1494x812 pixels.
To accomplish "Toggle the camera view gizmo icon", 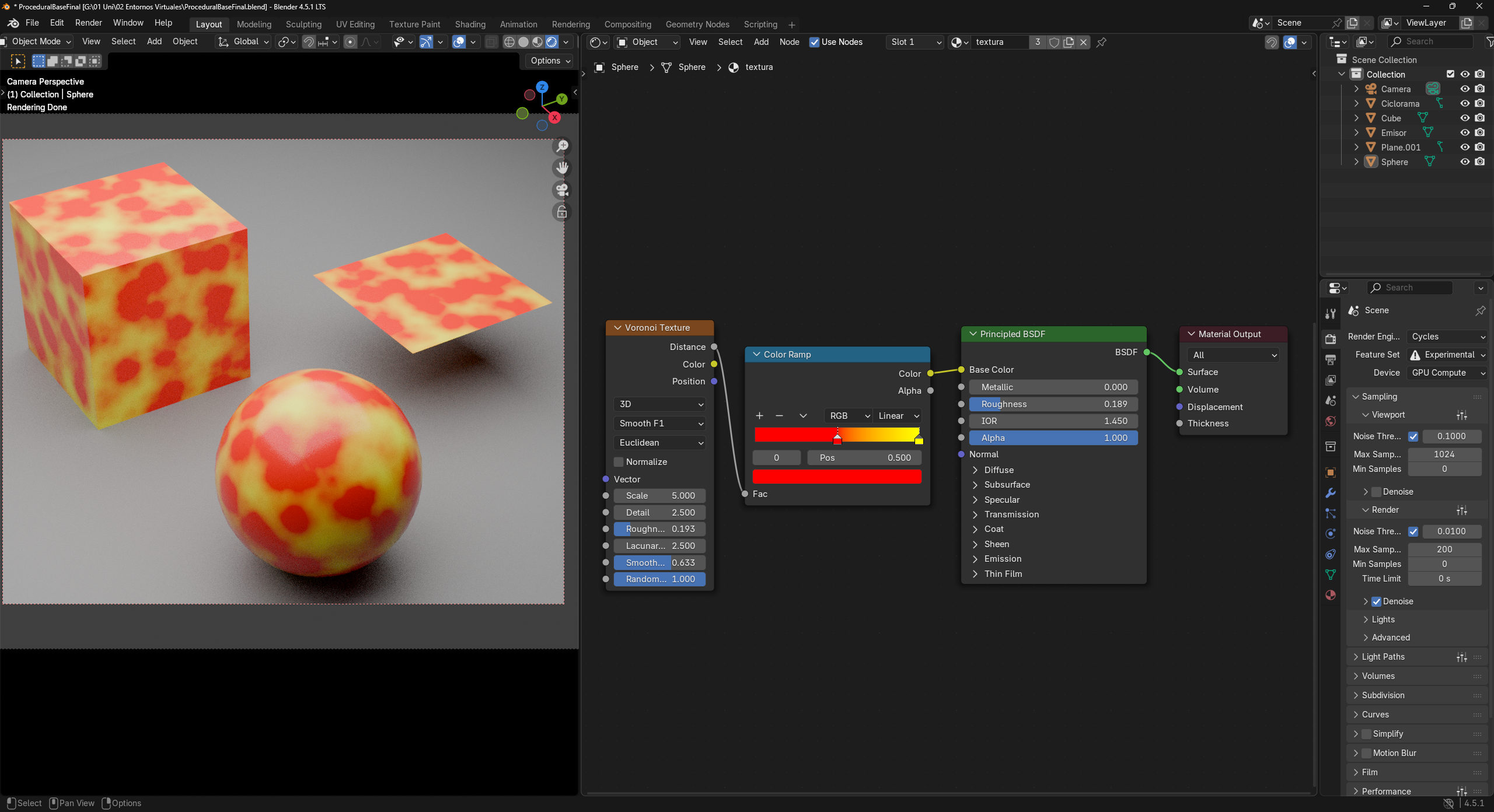I will tap(562, 190).
